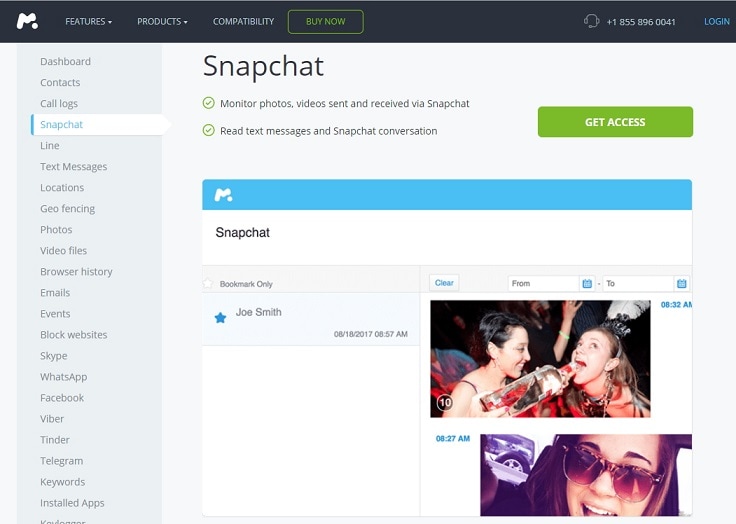This screenshot has width=736, height=524.
Task: Open Events in the sidebar
Action: pyautogui.click(x=55, y=314)
